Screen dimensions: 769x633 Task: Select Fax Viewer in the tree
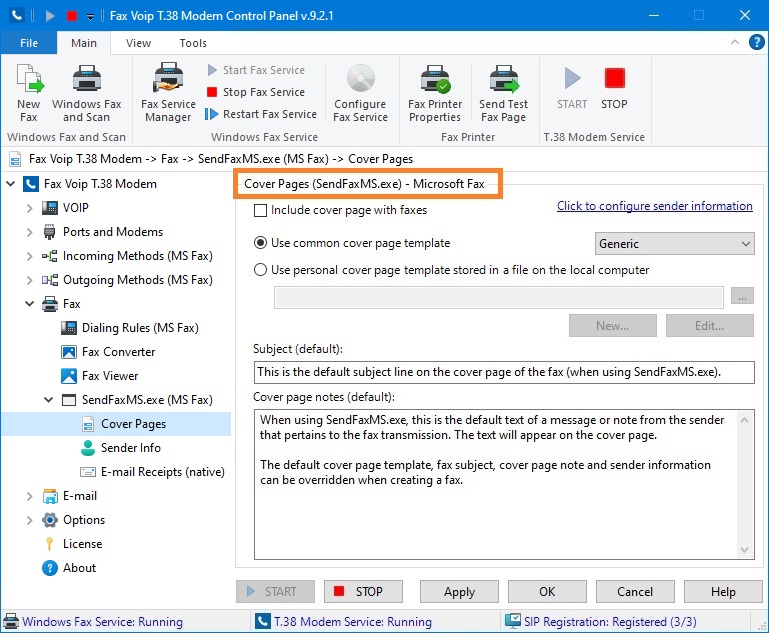[110, 376]
